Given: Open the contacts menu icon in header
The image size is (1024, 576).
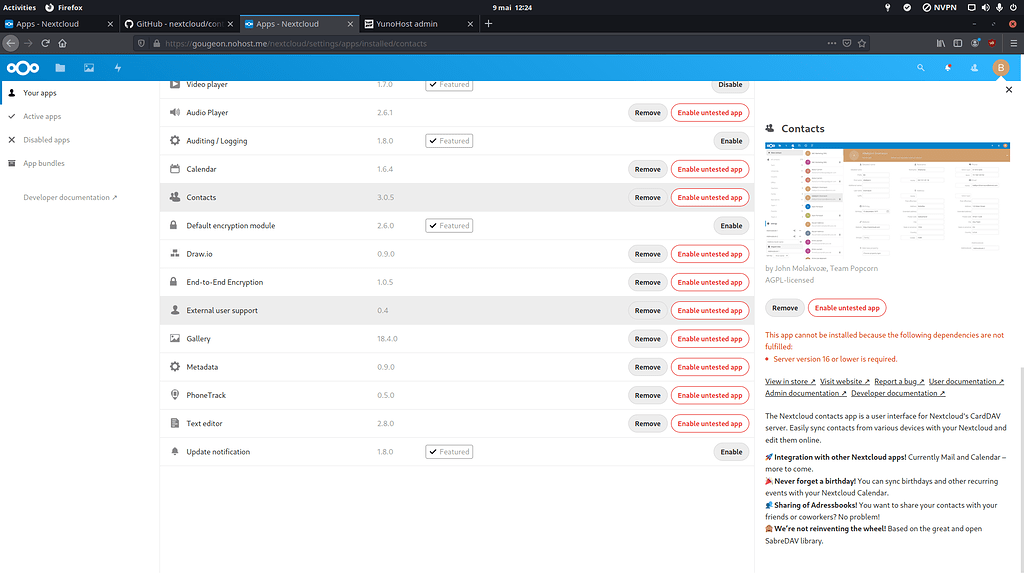Looking at the screenshot, I should tap(974, 68).
